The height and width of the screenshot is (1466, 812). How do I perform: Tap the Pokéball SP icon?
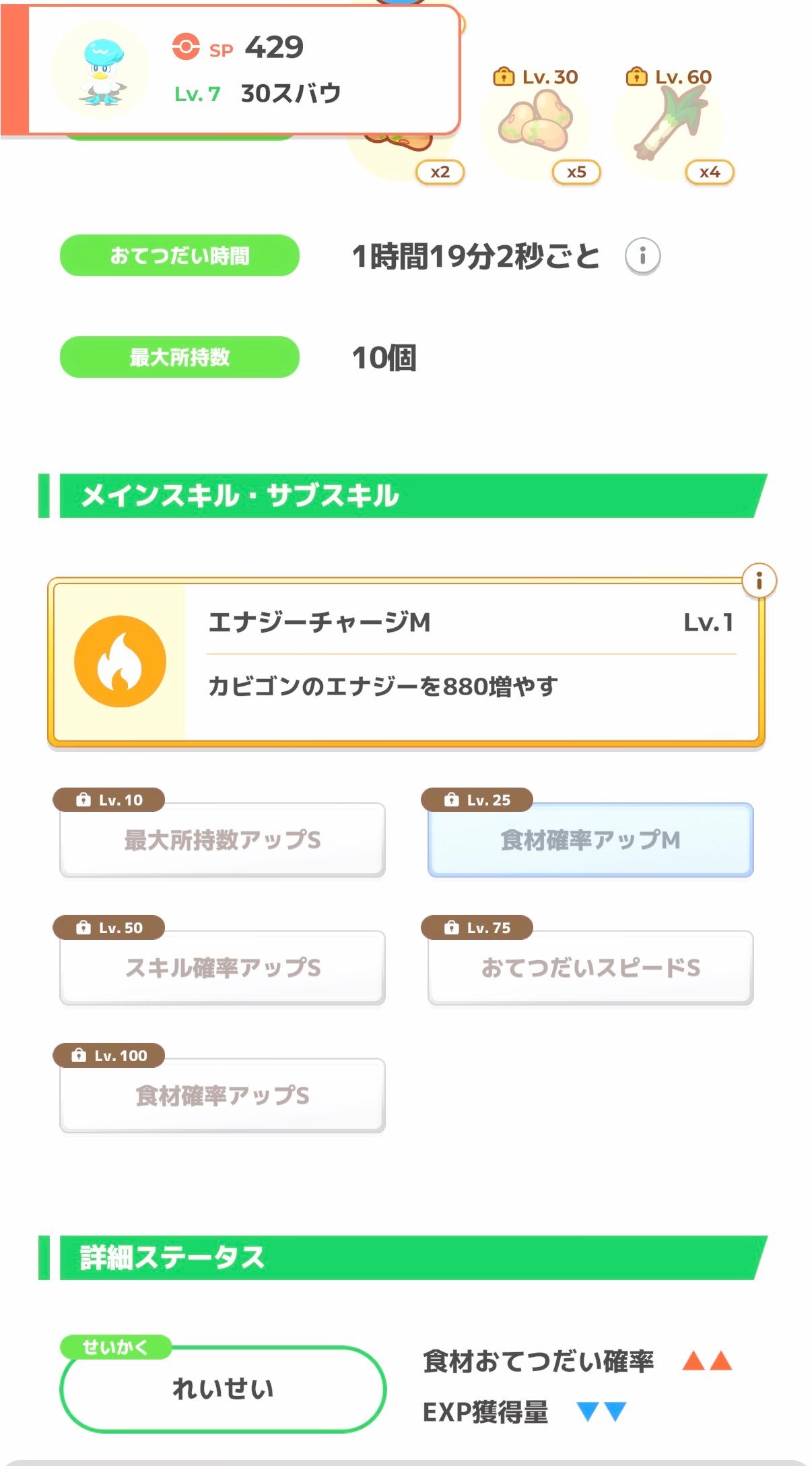point(186,47)
